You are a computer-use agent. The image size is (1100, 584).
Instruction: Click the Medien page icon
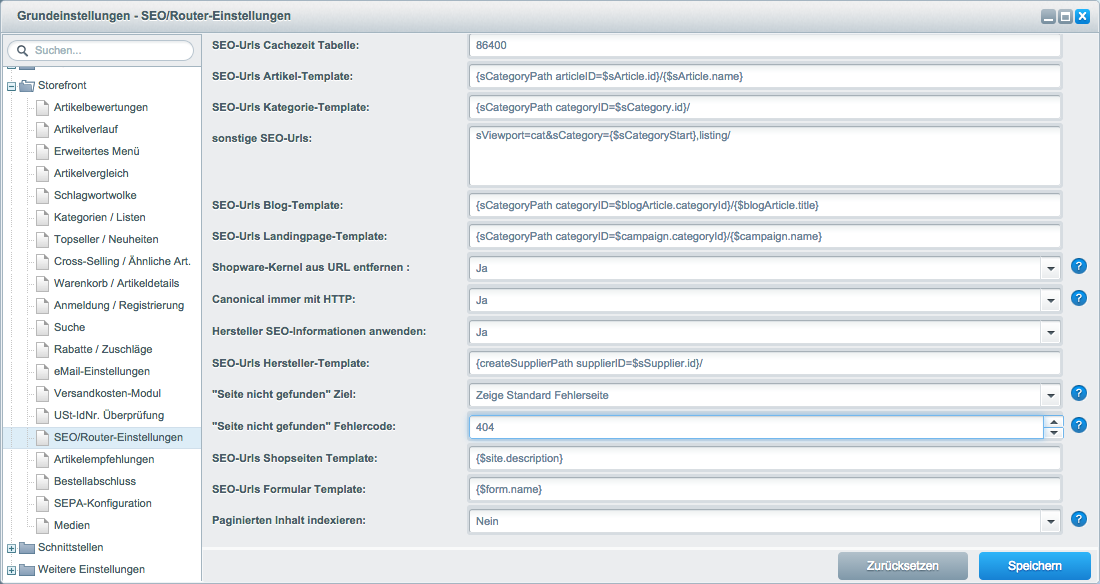(x=43, y=525)
